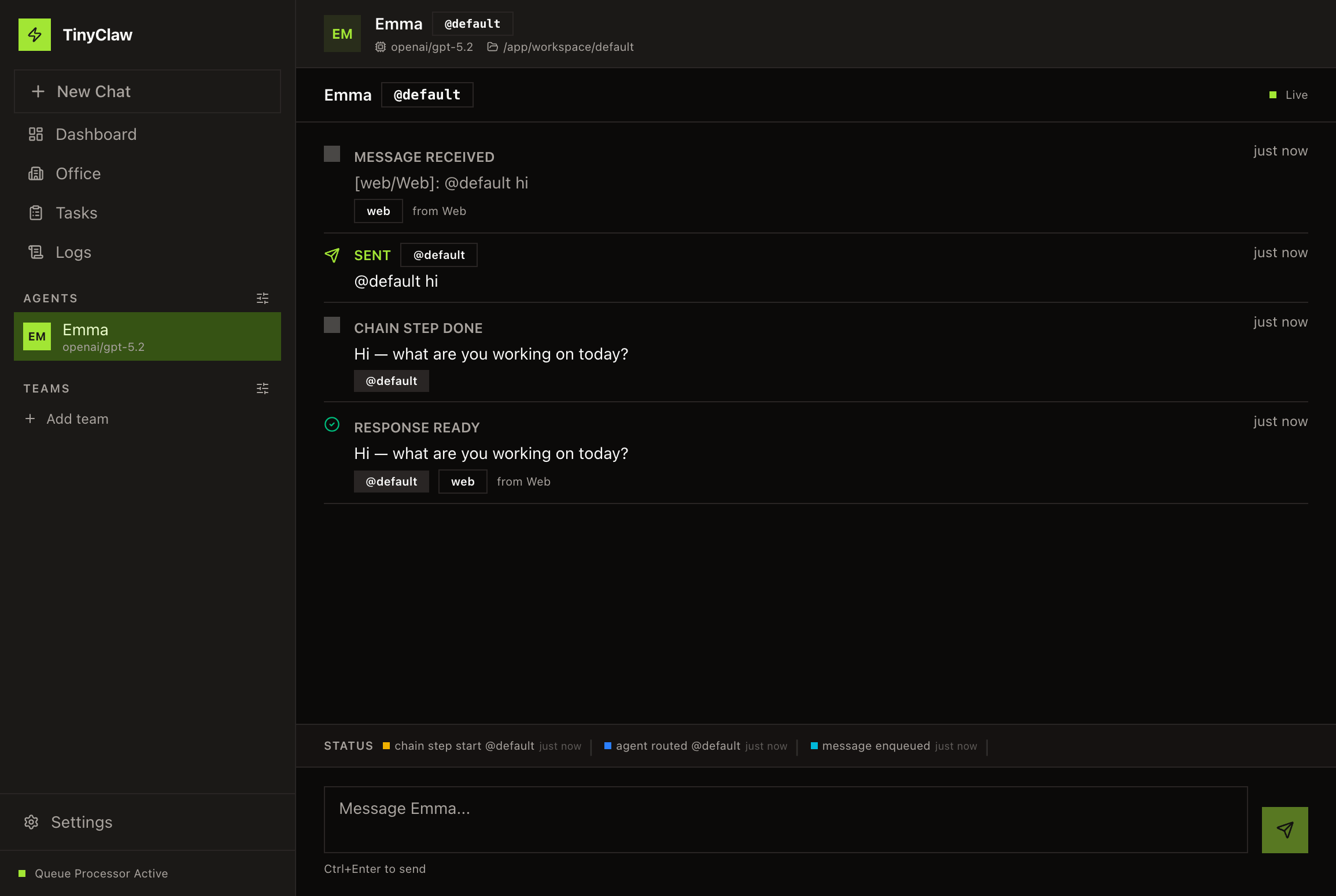Click the workspace folder icon in header
Screen dimensions: 1336x896
point(492,47)
